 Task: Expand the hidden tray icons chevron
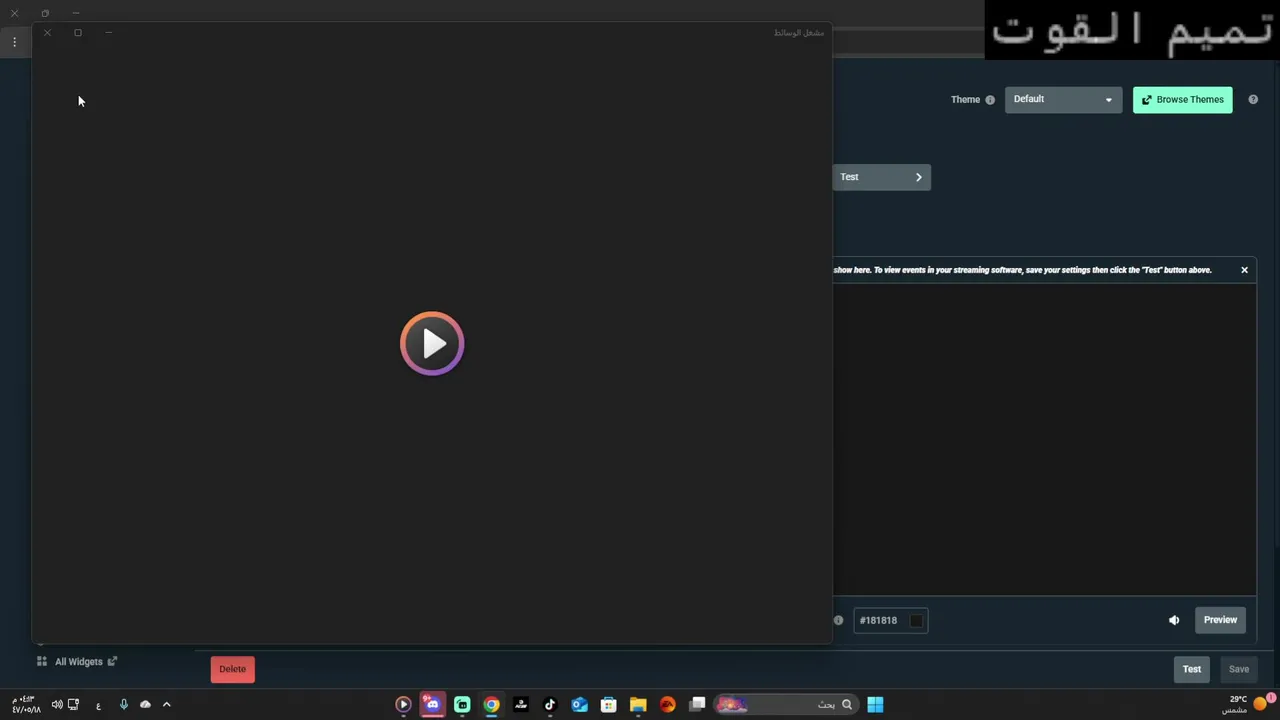166,705
